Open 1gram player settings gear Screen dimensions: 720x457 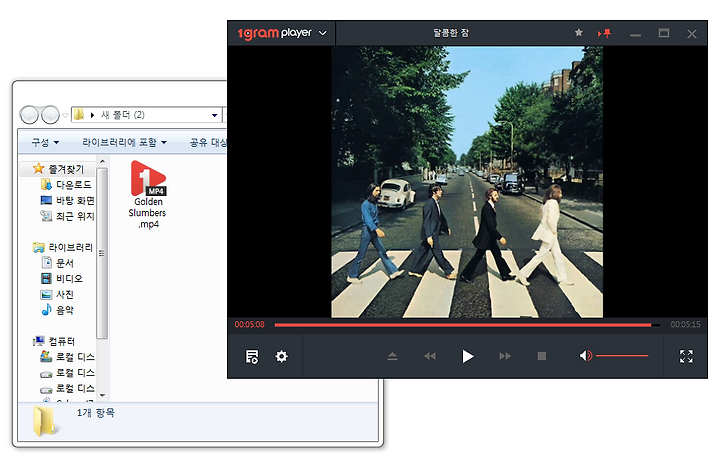(x=281, y=356)
